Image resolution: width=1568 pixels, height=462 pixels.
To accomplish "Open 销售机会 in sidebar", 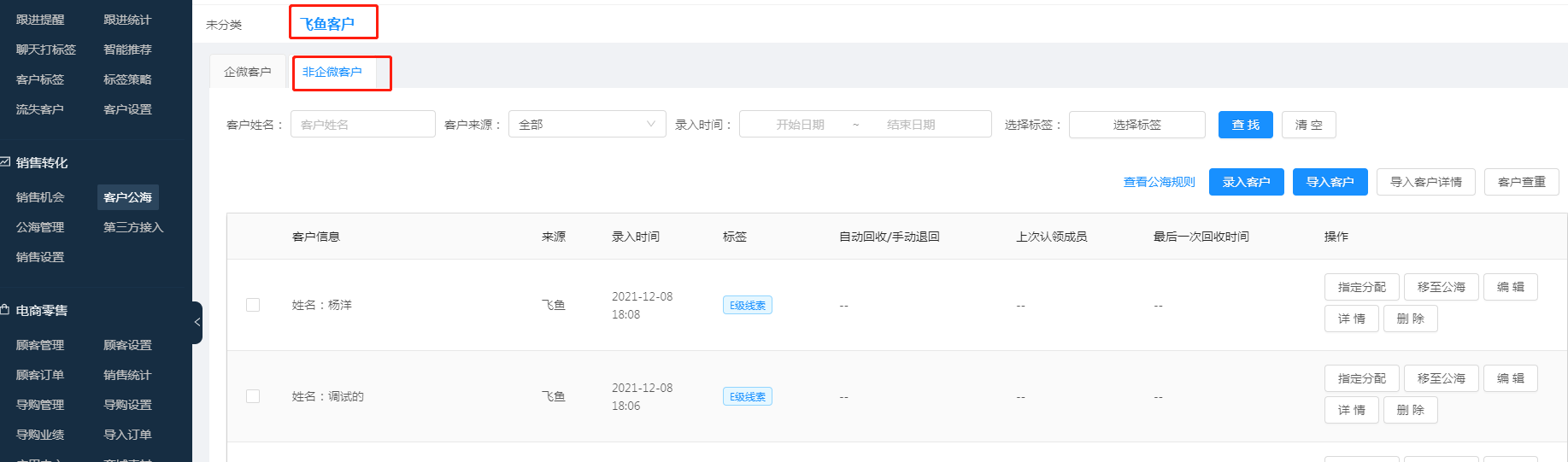I will (40, 197).
